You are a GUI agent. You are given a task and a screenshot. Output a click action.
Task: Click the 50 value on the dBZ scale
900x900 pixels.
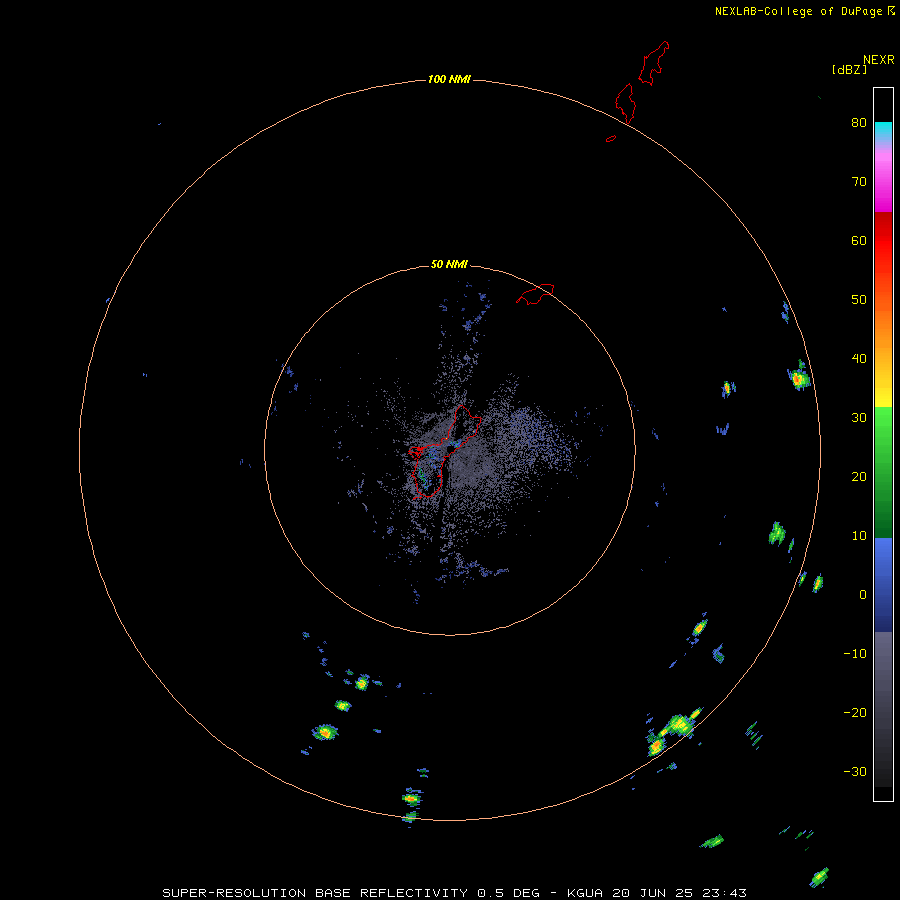859,300
